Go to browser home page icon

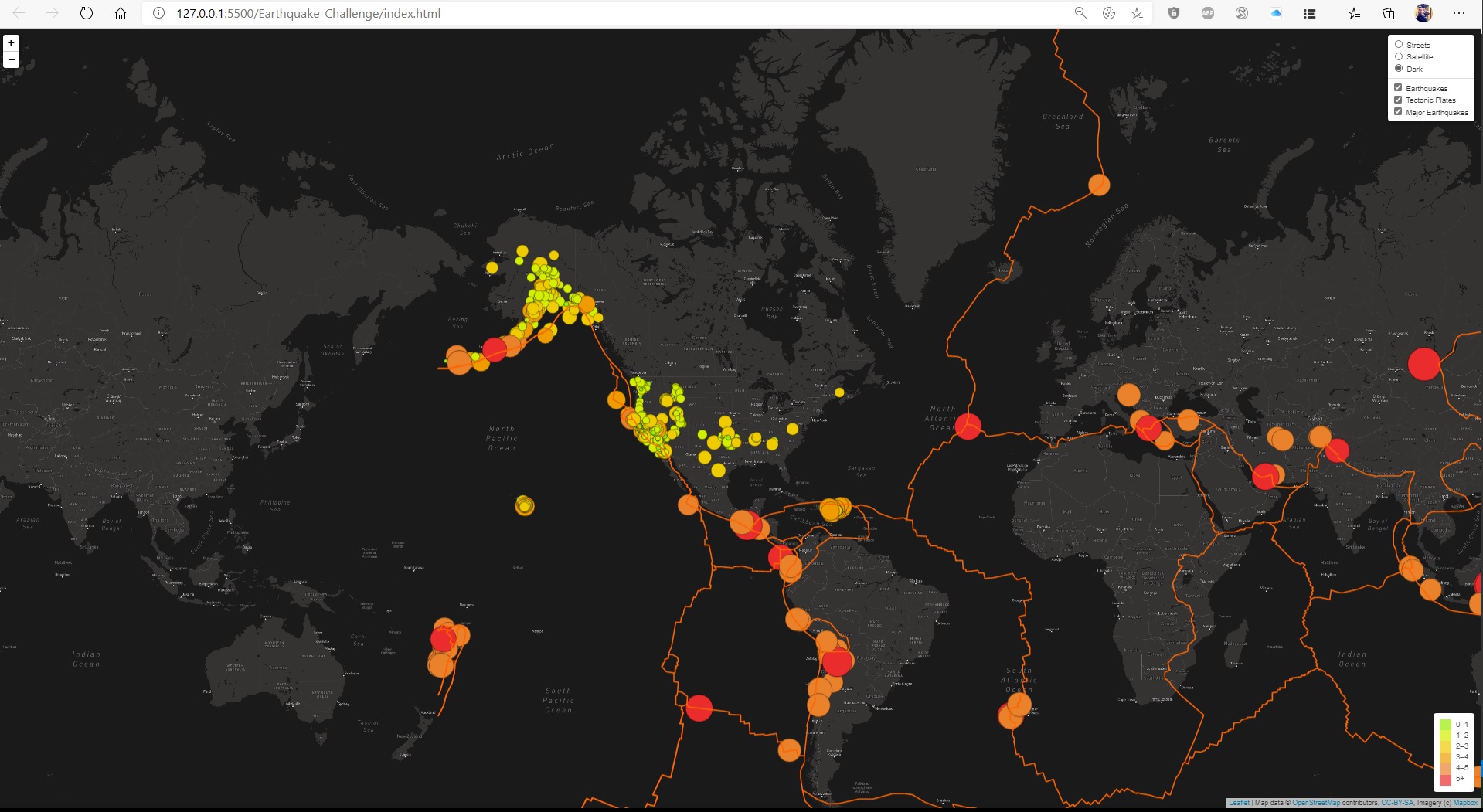pos(121,13)
